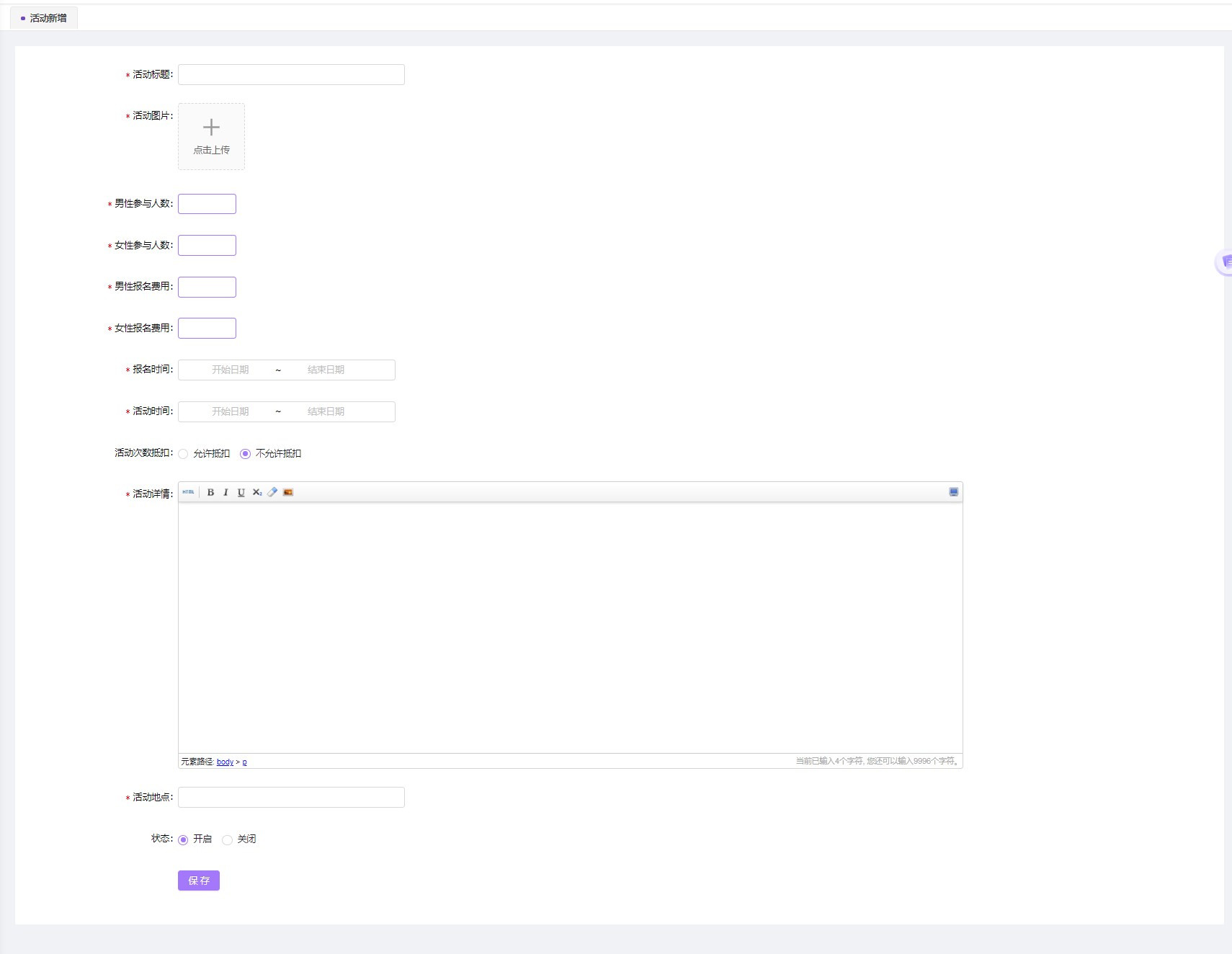Open the 活动新增 tab
The height and width of the screenshot is (954, 1232).
(x=44, y=18)
